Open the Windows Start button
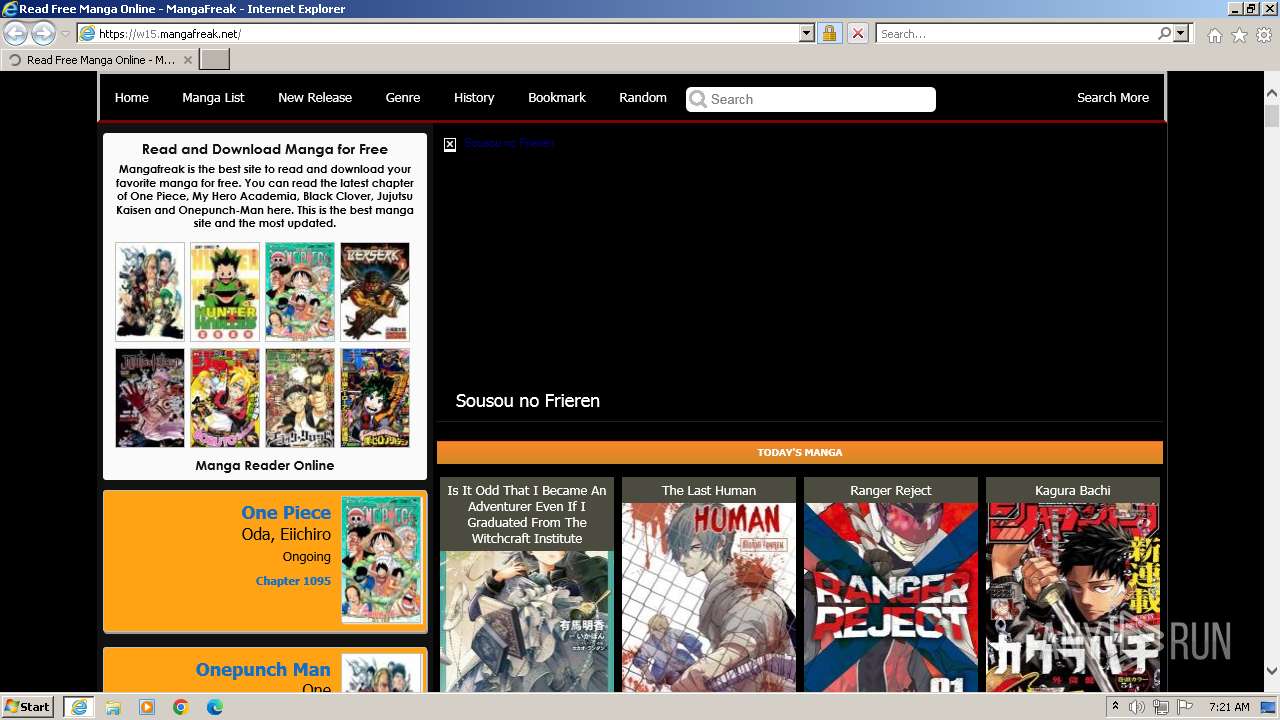This screenshot has height=720, width=1280. tap(28, 707)
